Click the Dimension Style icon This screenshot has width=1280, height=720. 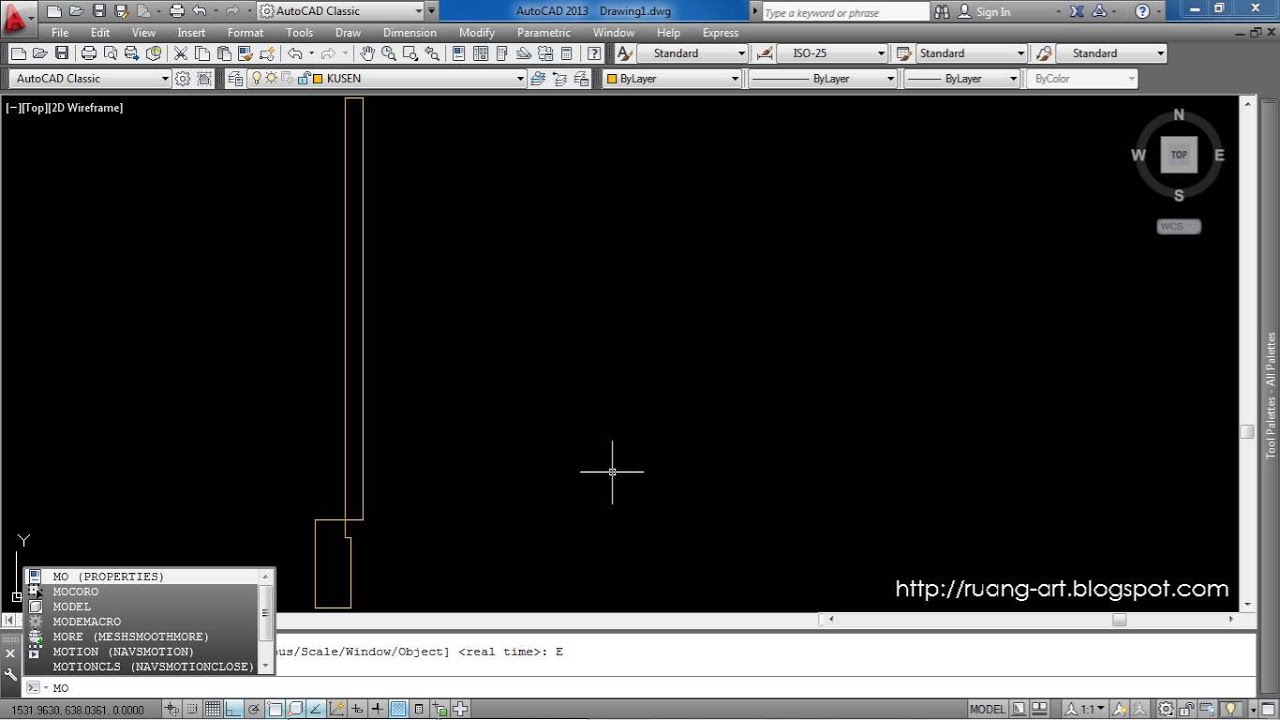765,53
